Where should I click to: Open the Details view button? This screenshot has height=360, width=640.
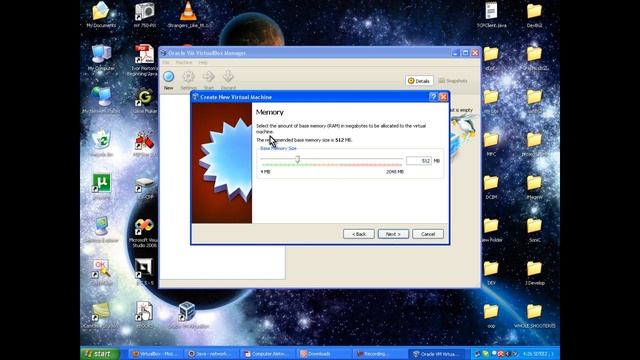419,81
